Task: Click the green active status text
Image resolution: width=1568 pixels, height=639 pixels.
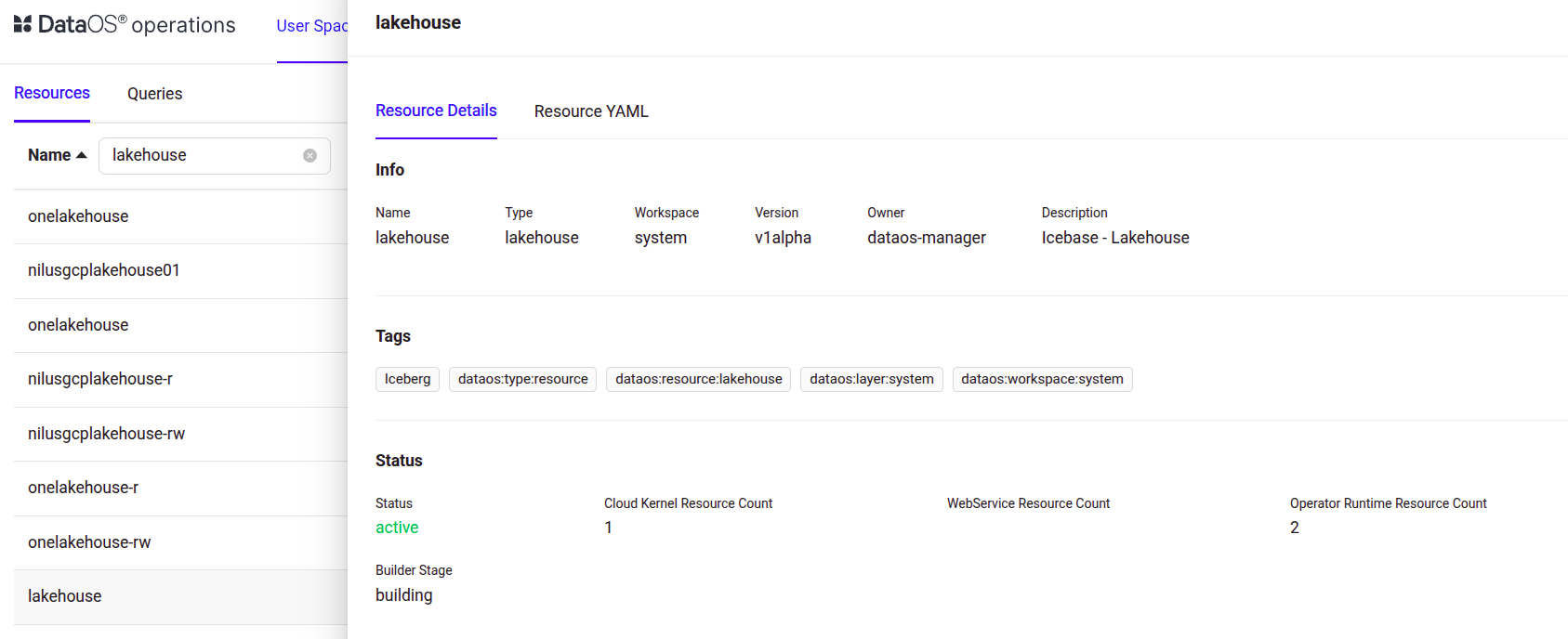Action: [x=397, y=528]
